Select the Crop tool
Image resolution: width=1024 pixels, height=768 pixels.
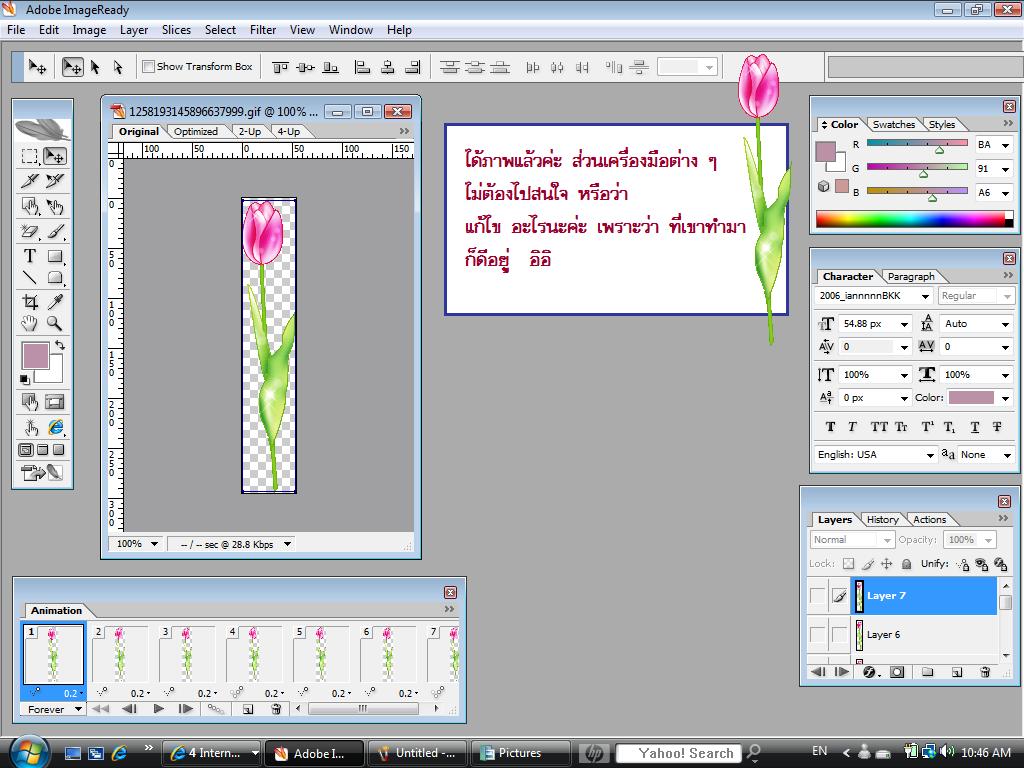[29, 301]
